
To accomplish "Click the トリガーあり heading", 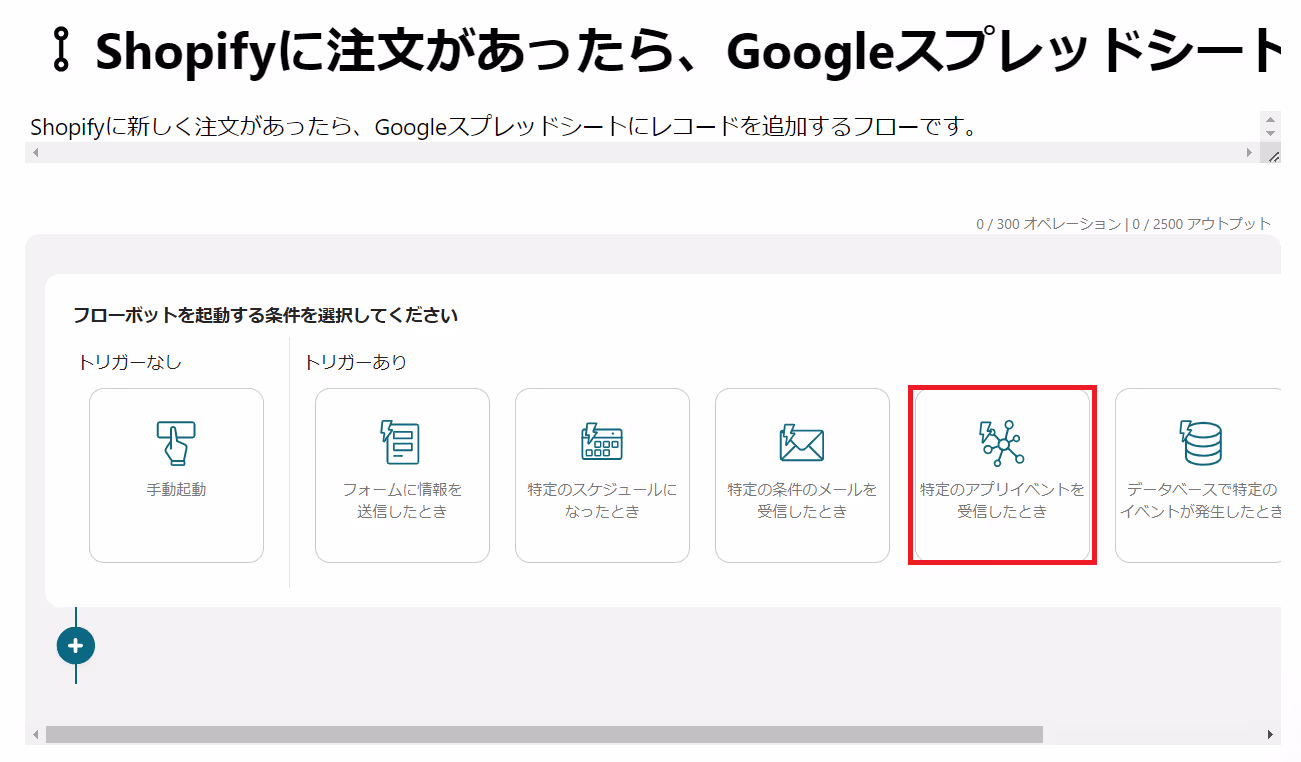I will (x=356, y=362).
